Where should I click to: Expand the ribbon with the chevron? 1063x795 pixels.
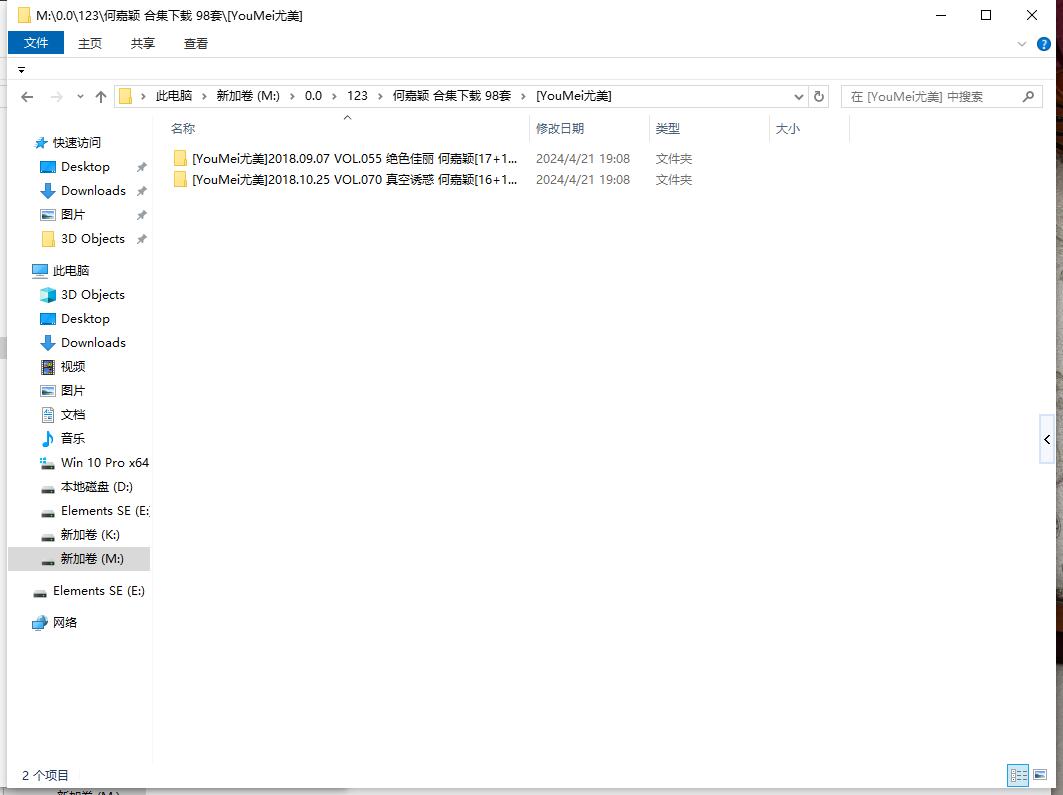(x=1022, y=44)
